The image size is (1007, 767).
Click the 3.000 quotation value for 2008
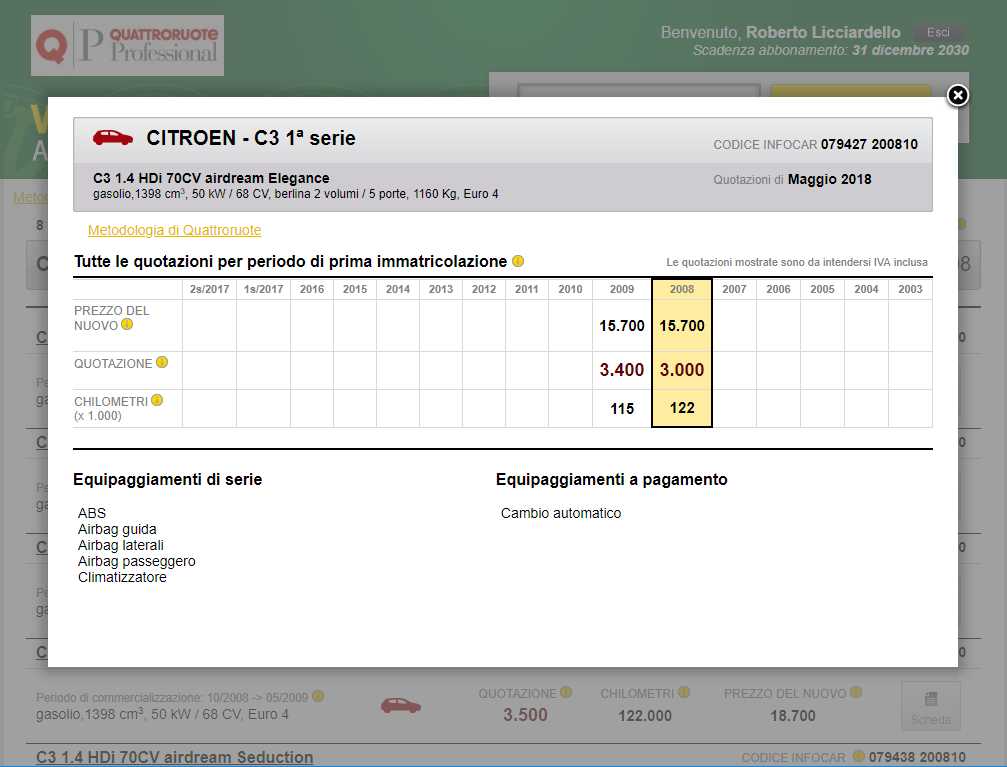pos(682,370)
